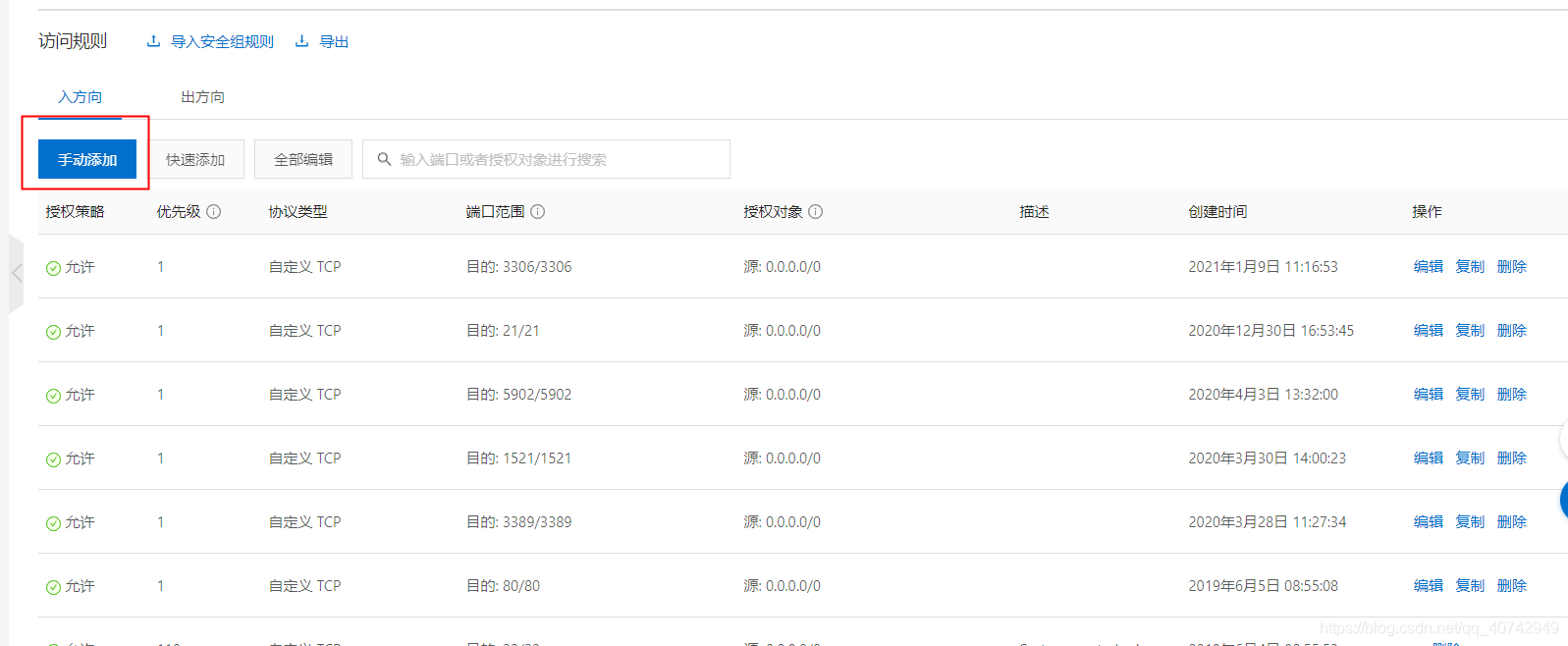Click the 操作 column header
Viewport: 1568px width, 646px height.
click(1427, 211)
